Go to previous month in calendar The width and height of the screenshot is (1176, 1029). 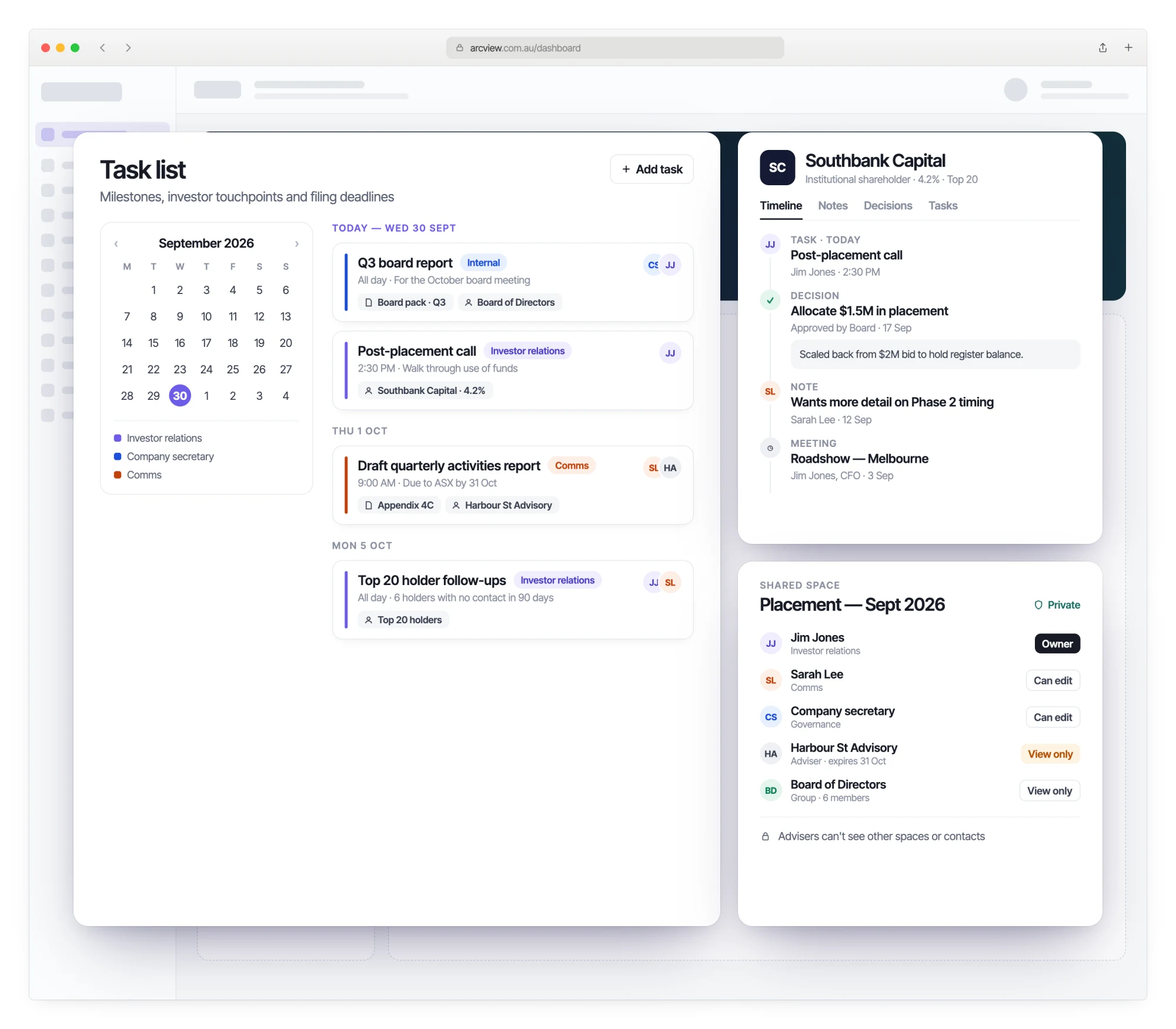coord(116,243)
